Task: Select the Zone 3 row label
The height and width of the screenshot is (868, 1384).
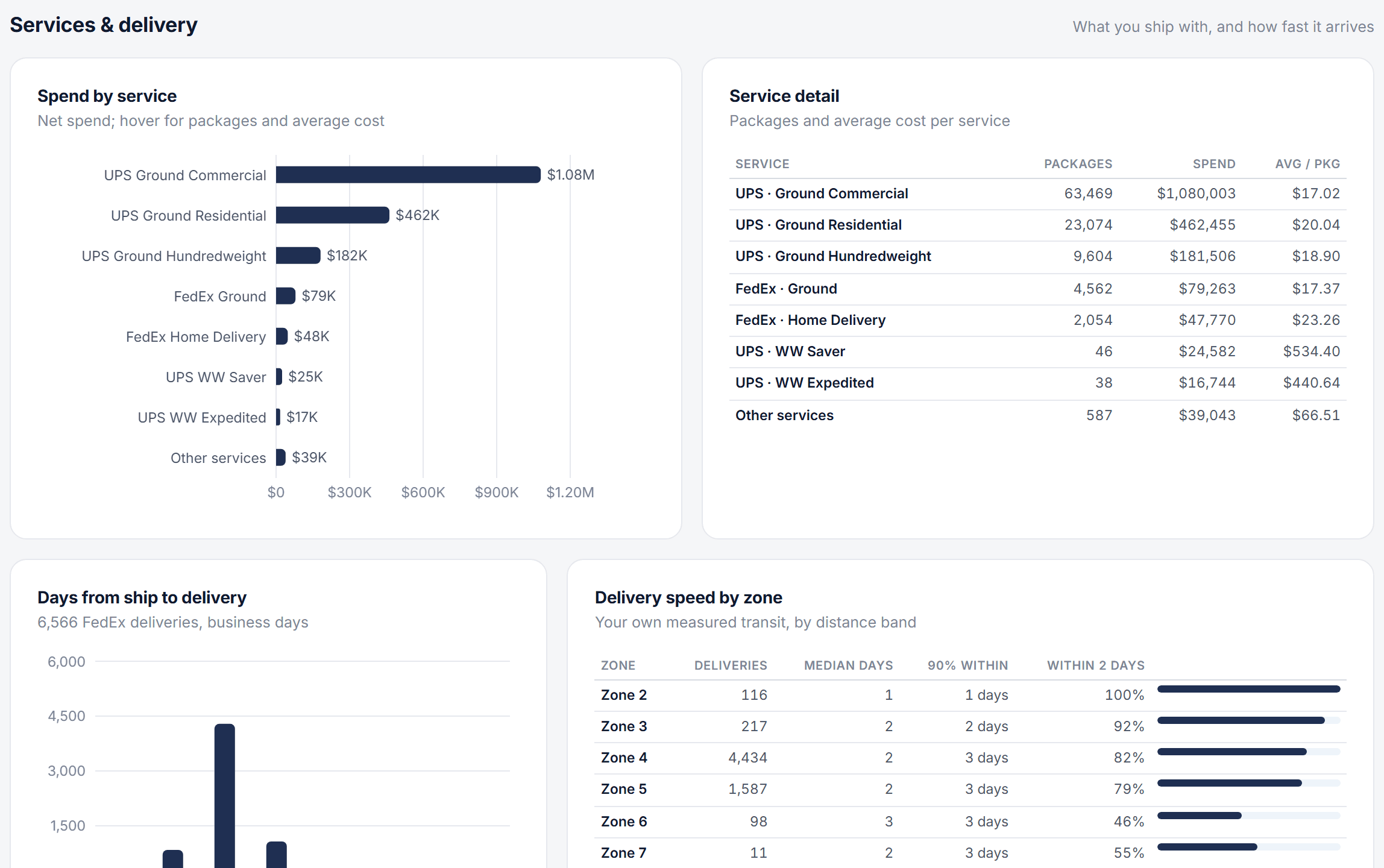Action: coord(623,726)
